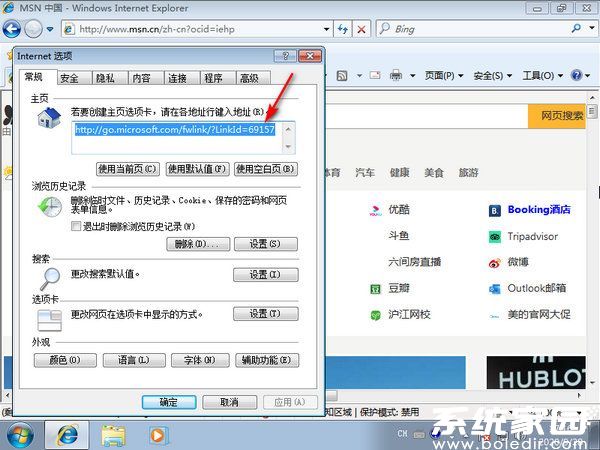Click the orange 网页搜索 button on MSN page

557,116
